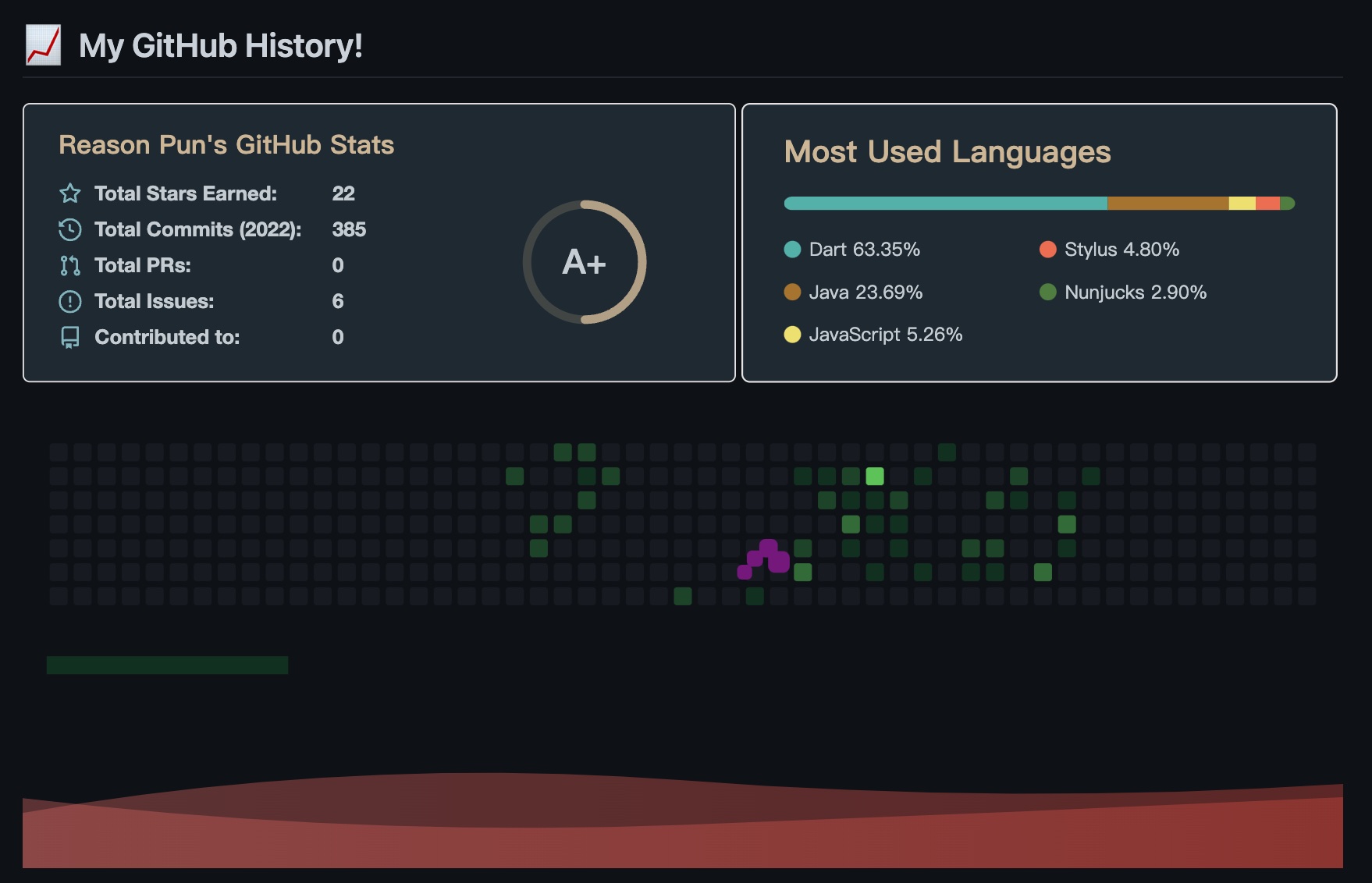Click the chart emoji beside the heading
The height and width of the screenshot is (883, 1372).
click(43, 45)
